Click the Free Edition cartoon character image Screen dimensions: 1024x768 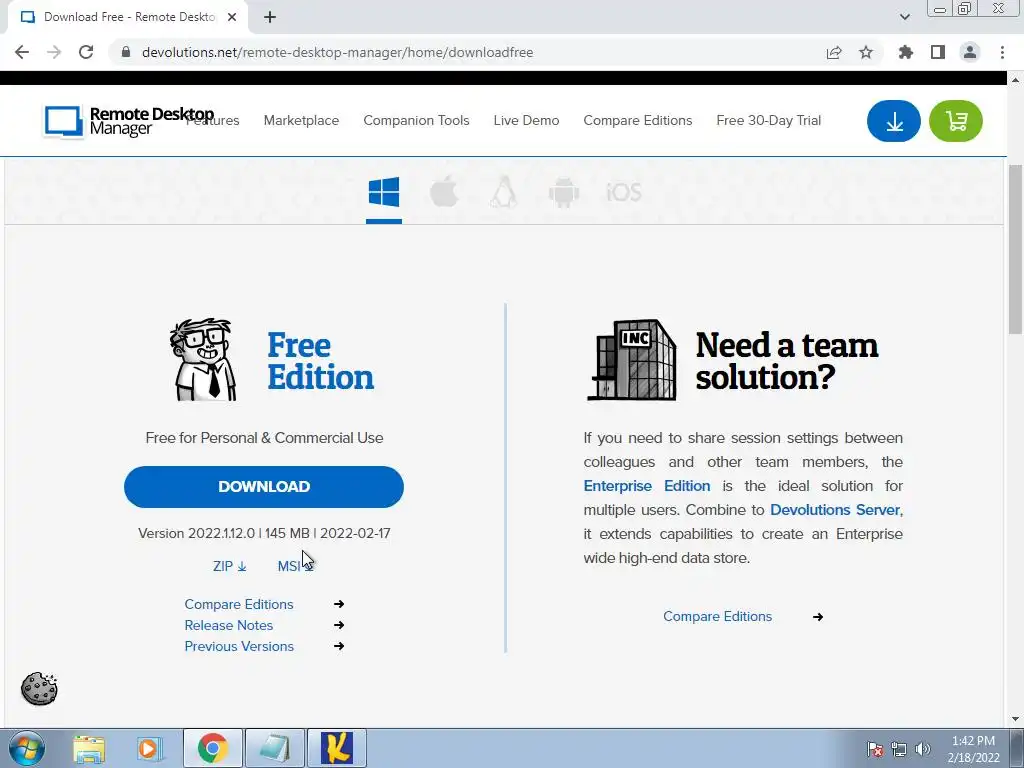[203, 360]
